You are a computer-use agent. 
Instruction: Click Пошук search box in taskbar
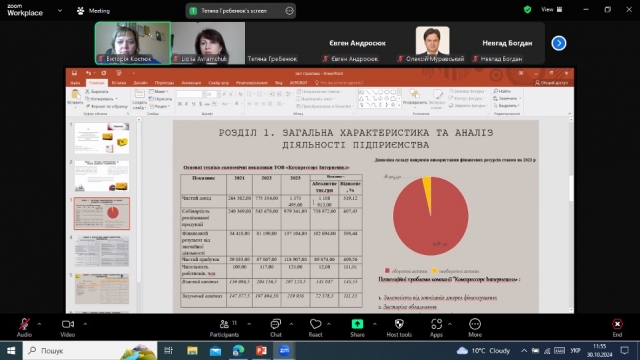pyautogui.click(x=90, y=350)
